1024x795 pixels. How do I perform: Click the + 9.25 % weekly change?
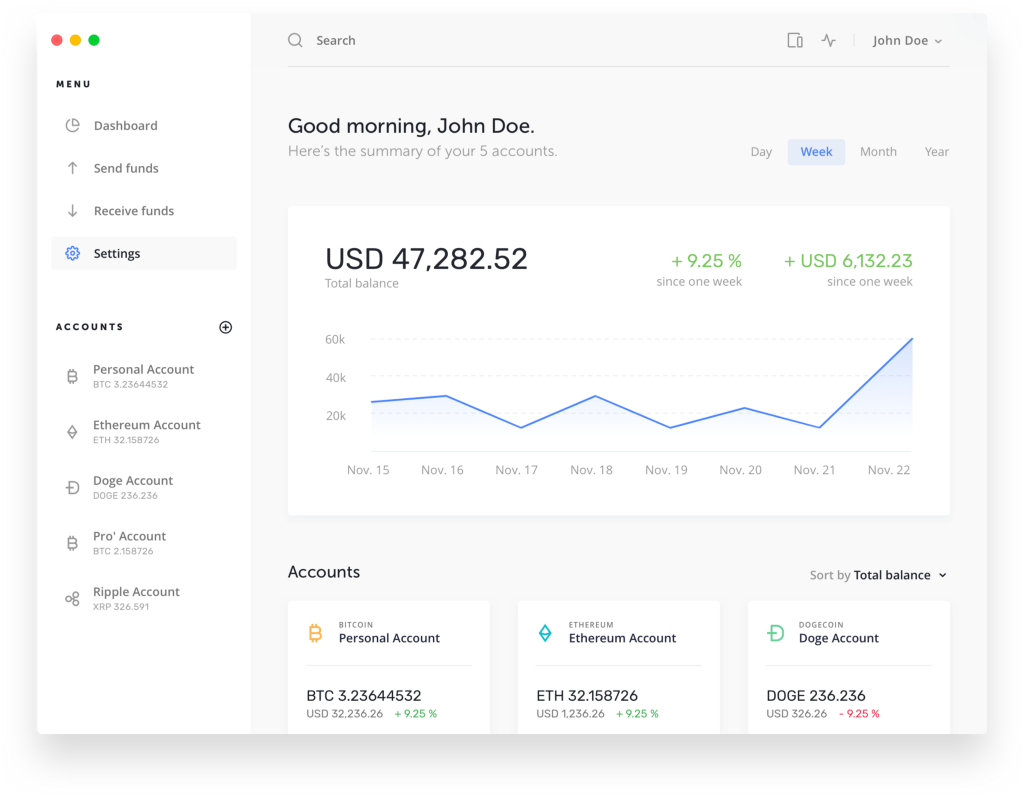707,261
